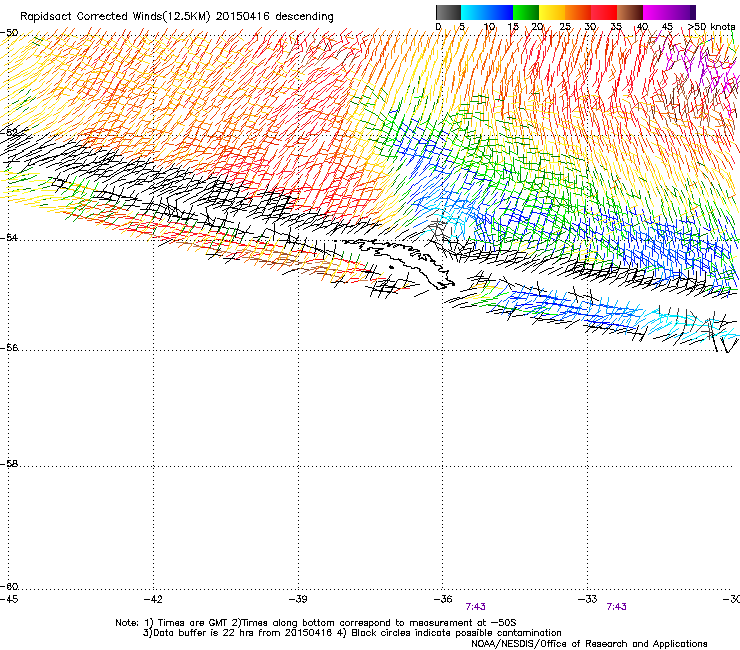
Task: Click the '-33' longitude axis label
Action: 588,599
